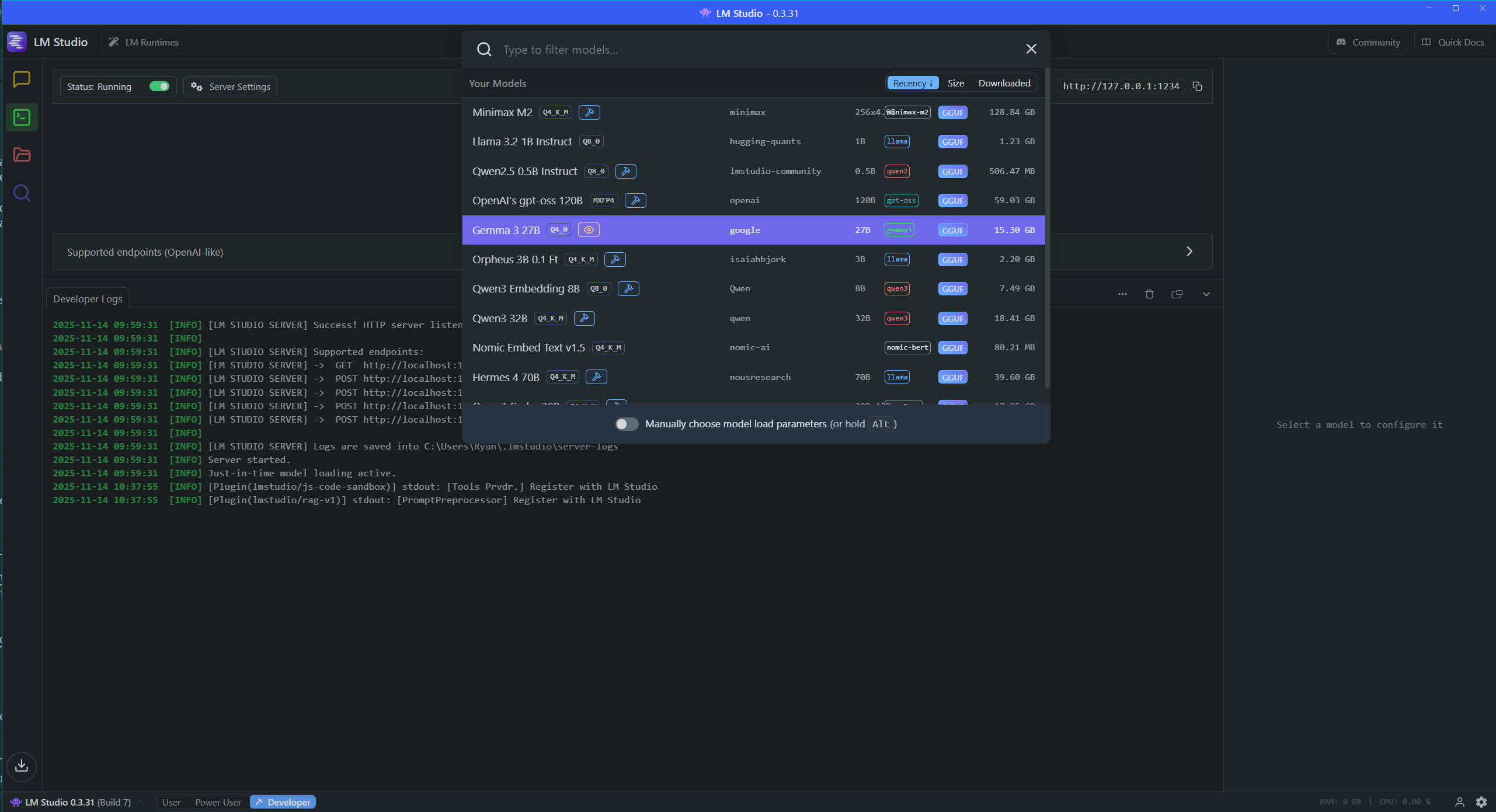Copy the server URL with copy icon
Viewport: 1496px width, 812px height.
click(1198, 86)
